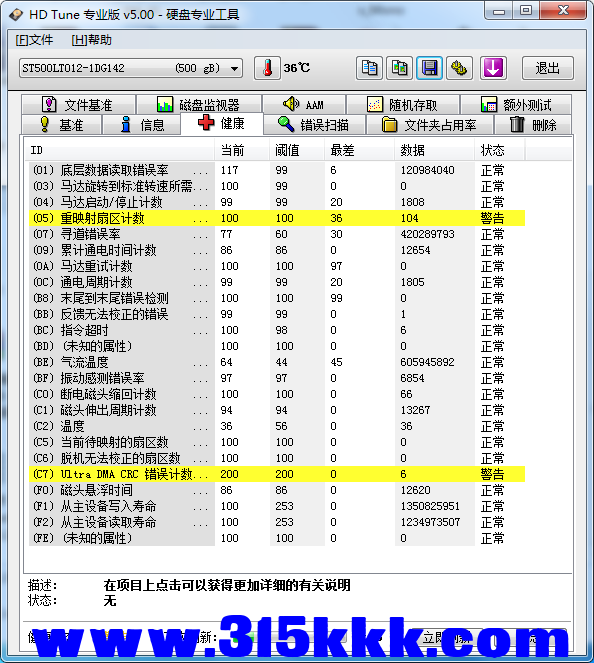Select the (C0) 断电磁头缩回计数 row
The height and width of the screenshot is (663, 594).
point(277,395)
